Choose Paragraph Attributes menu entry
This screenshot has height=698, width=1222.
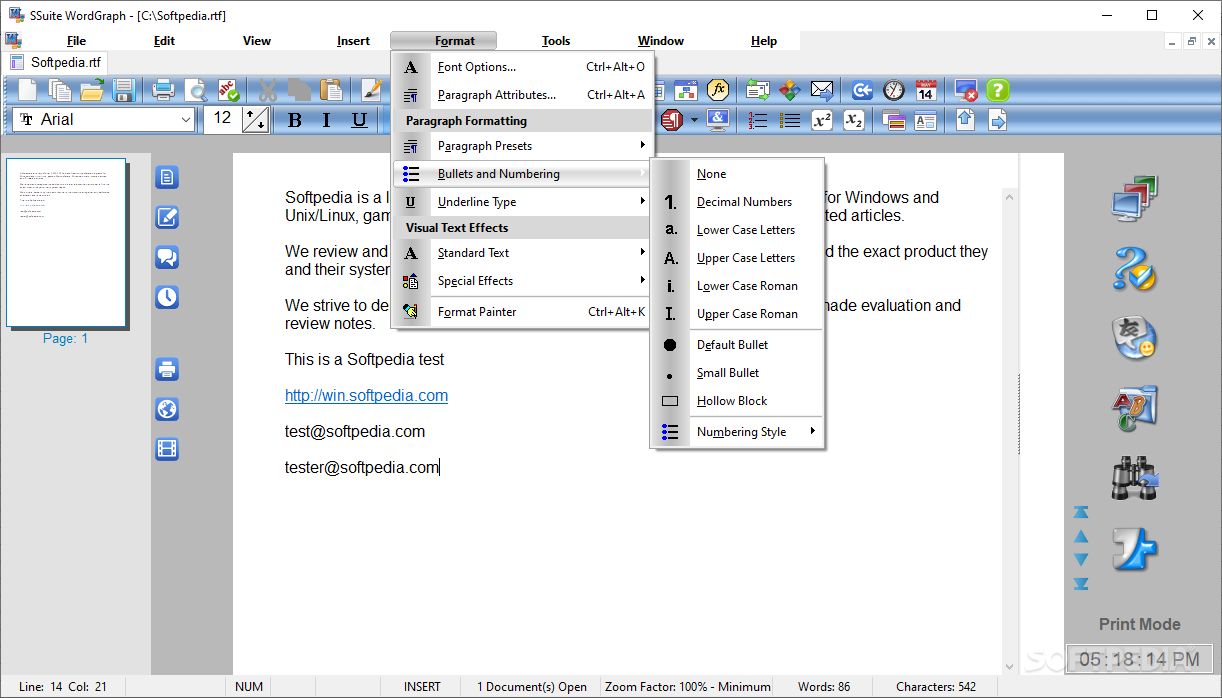point(523,95)
